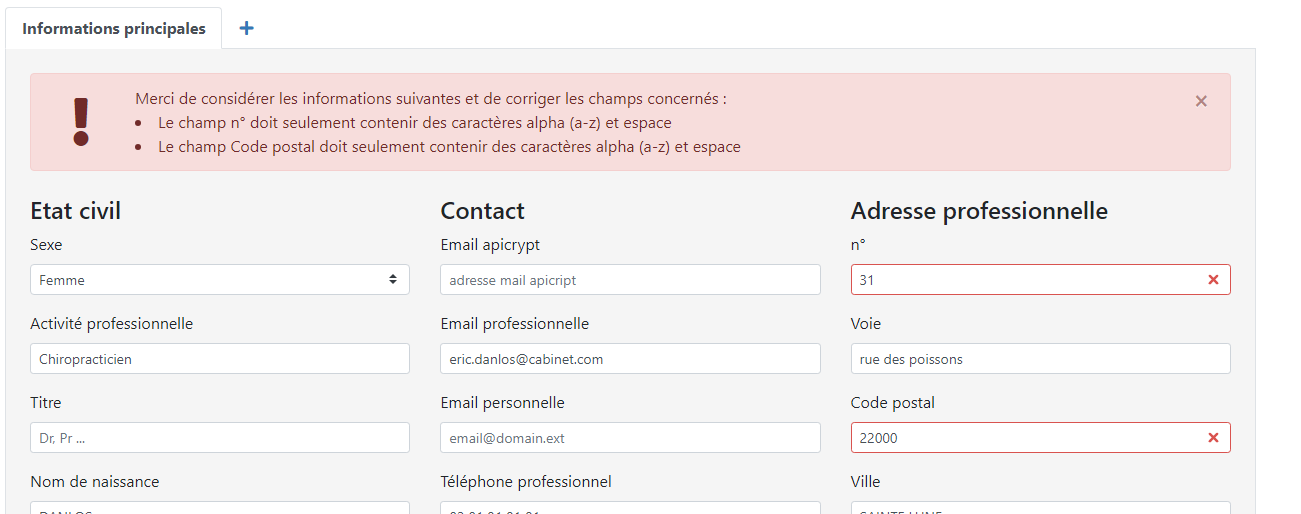The height and width of the screenshot is (514, 1301).
Task: Click the Nom de naissance field
Action: point(220,508)
